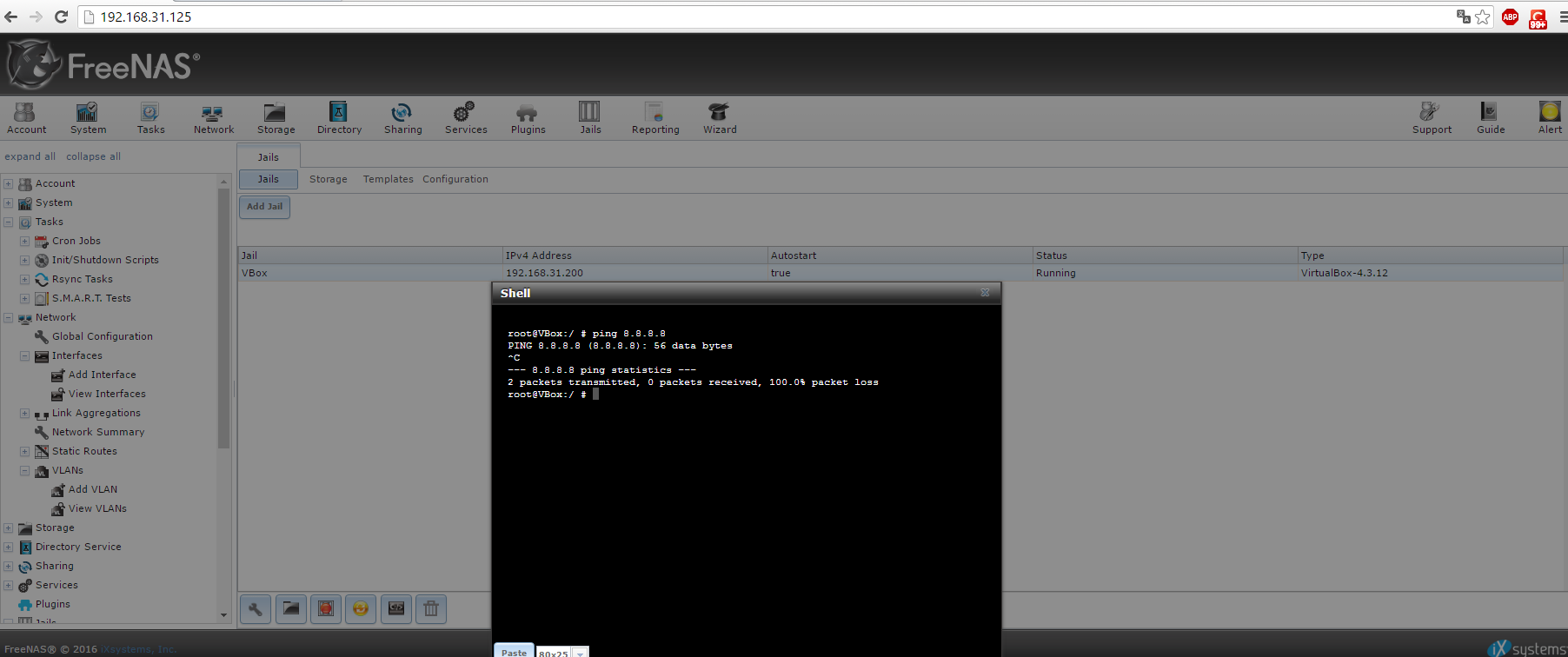Expand the Static Routes node
Viewport: 1568px width, 657px height.
[24, 451]
